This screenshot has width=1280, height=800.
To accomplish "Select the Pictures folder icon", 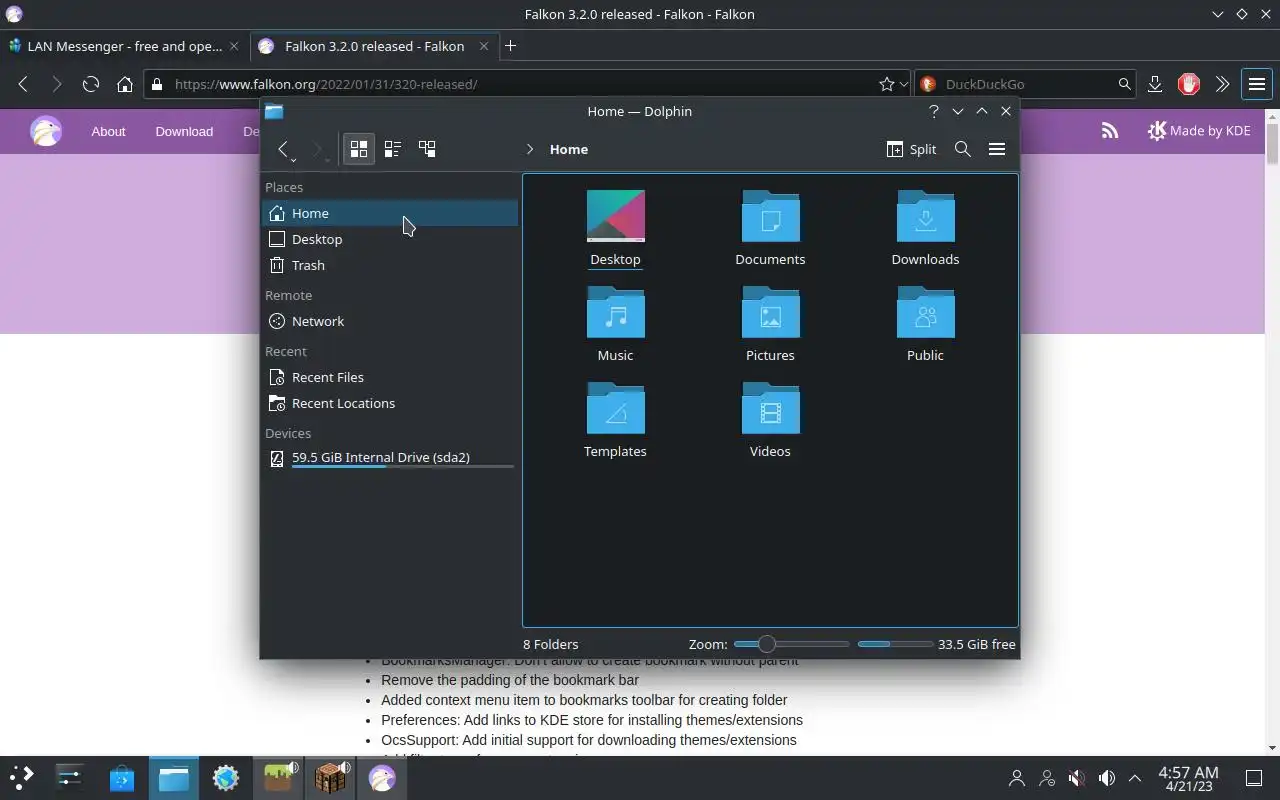I will tap(770, 312).
